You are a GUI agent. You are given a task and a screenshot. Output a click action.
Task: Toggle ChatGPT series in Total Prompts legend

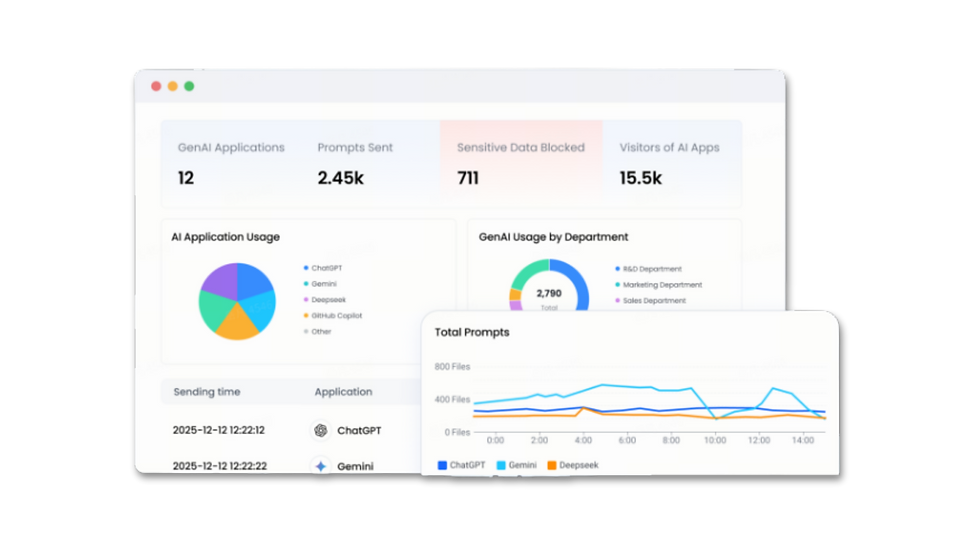[461, 465]
